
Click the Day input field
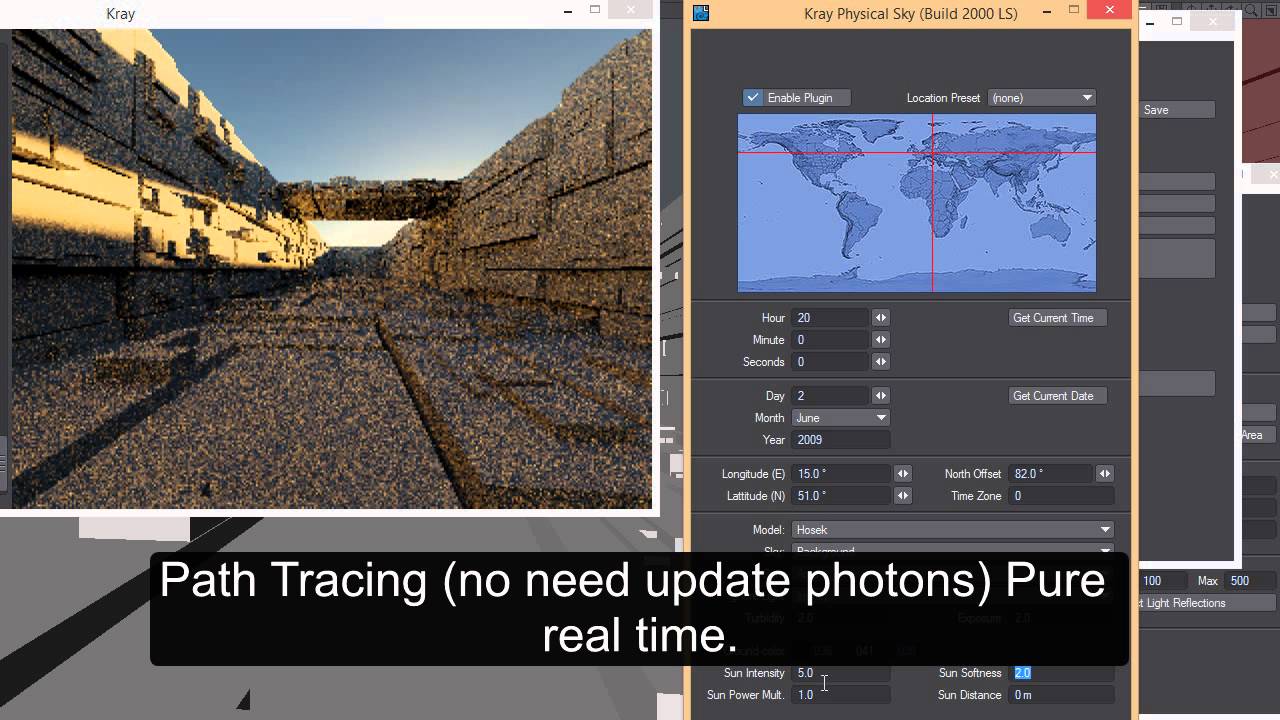(x=830, y=396)
